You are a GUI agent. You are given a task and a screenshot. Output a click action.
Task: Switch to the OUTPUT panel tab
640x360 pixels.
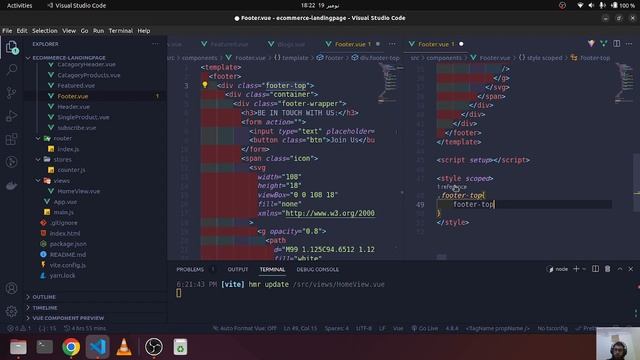pyautogui.click(x=238, y=269)
